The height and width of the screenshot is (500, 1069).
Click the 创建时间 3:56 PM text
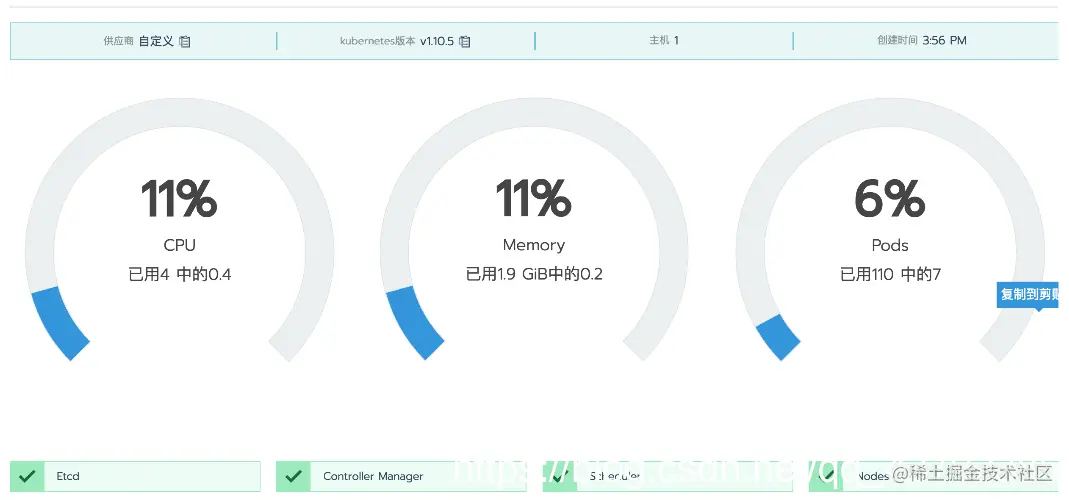[922, 40]
